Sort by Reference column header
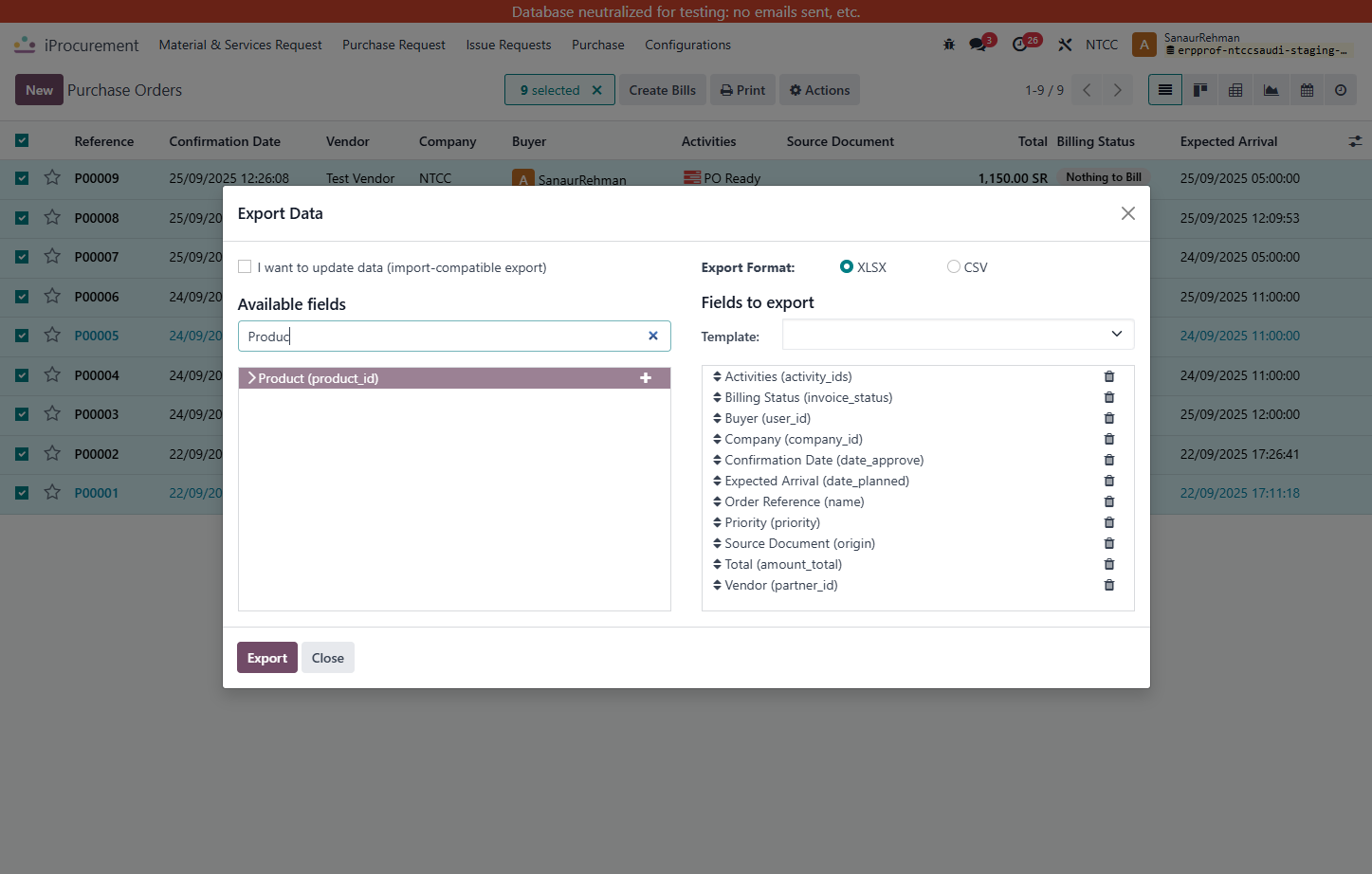 click(x=104, y=141)
